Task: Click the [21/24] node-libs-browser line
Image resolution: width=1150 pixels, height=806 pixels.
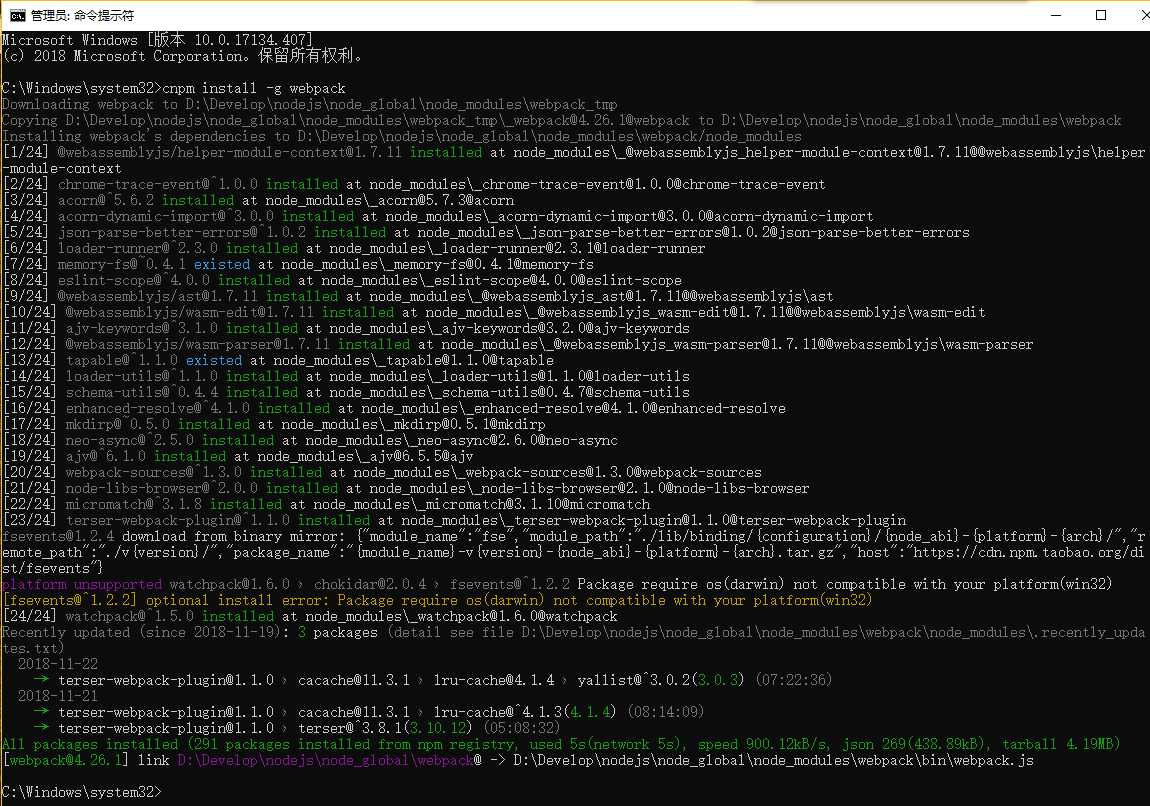Action: tap(406, 488)
